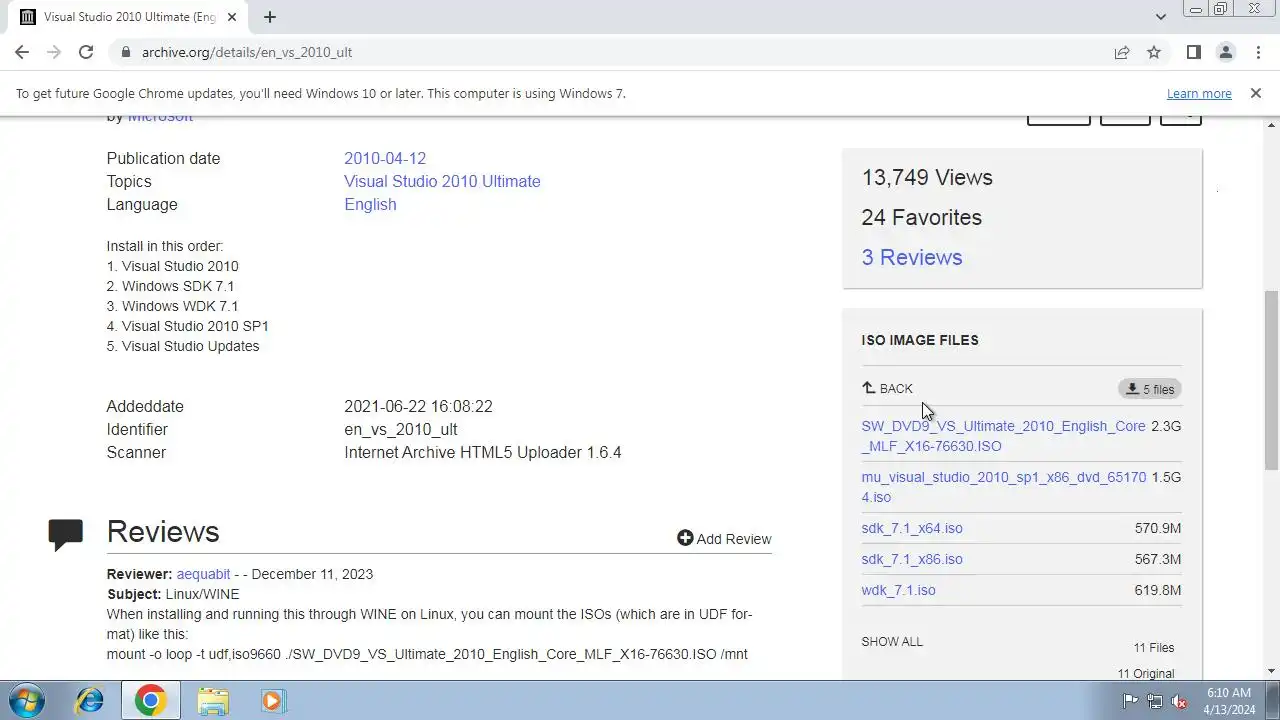Download sdk_7.1_x64.iso
The height and width of the screenshot is (720, 1280).
912,528
